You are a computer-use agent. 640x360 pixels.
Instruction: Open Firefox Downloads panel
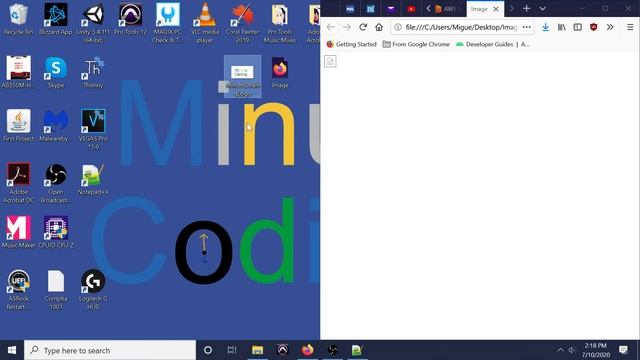[545, 27]
